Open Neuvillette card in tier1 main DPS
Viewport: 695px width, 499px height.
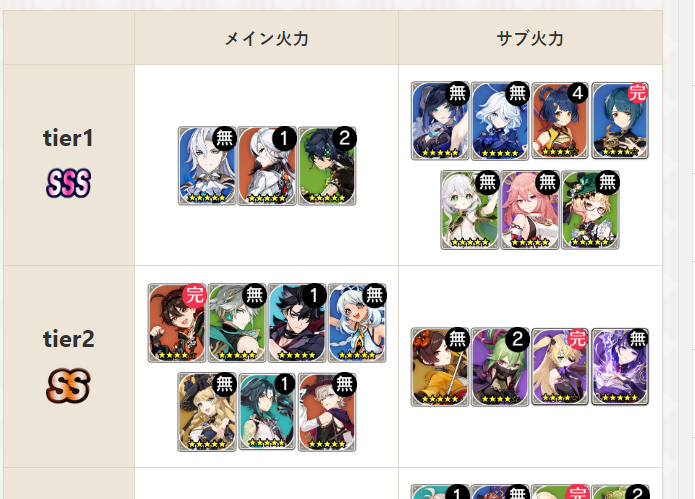coord(207,166)
